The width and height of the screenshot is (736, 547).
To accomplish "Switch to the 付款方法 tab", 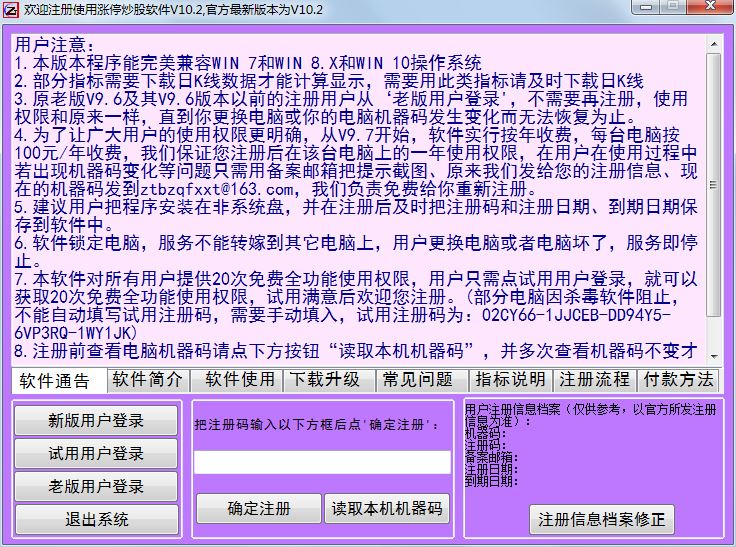I will (x=678, y=379).
